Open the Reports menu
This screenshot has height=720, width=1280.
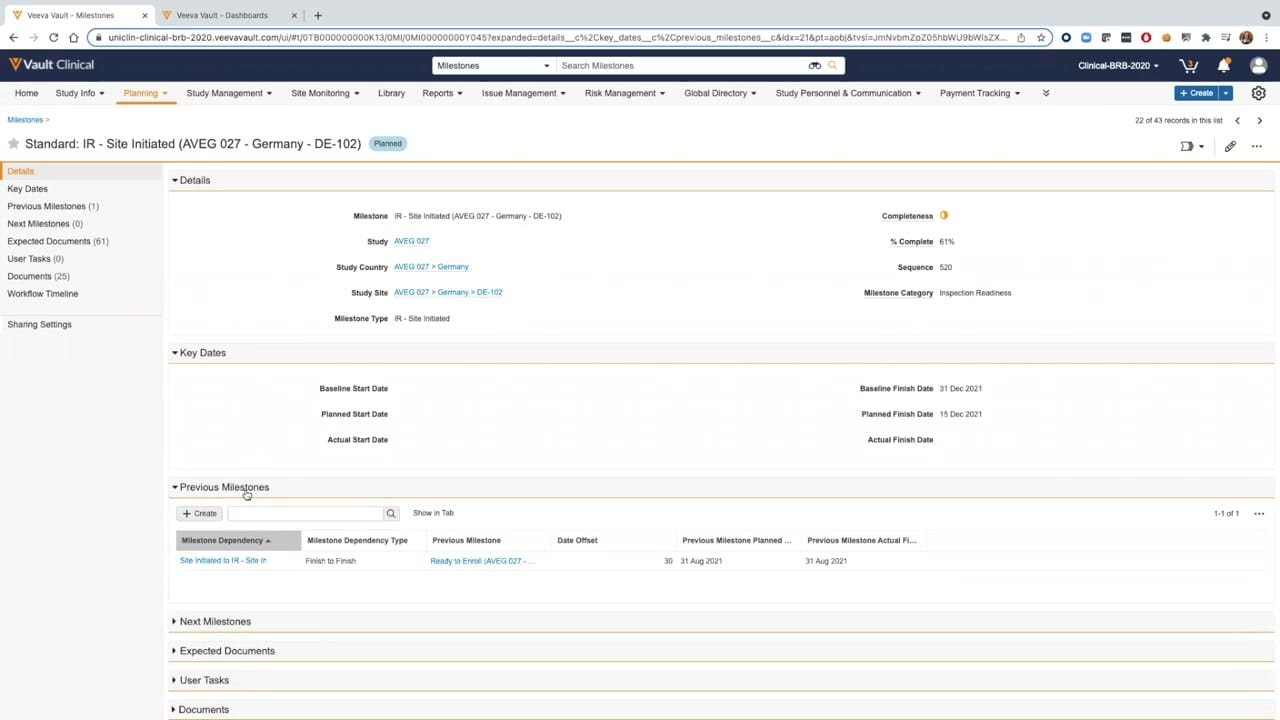(x=442, y=93)
